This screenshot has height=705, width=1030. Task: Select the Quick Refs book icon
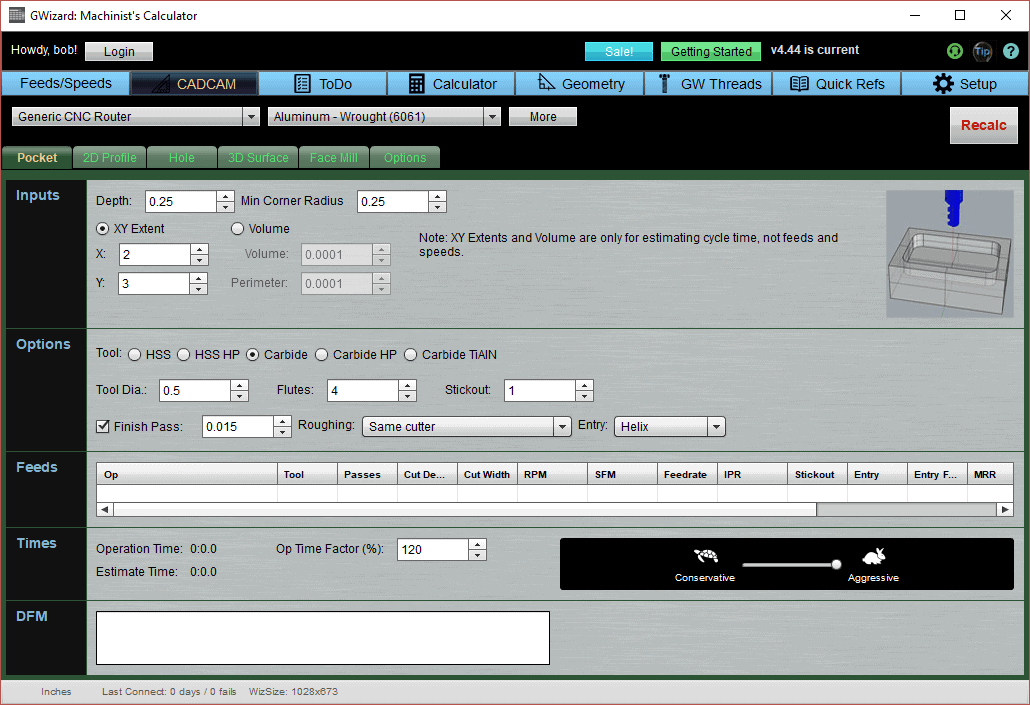800,84
